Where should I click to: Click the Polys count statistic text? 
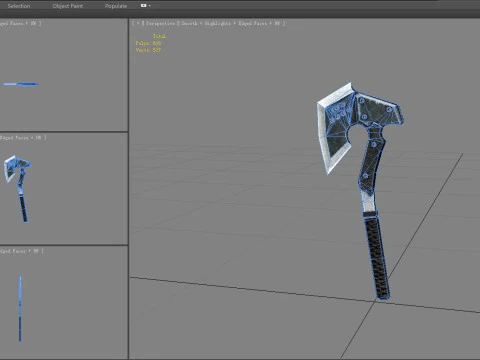click(148, 43)
